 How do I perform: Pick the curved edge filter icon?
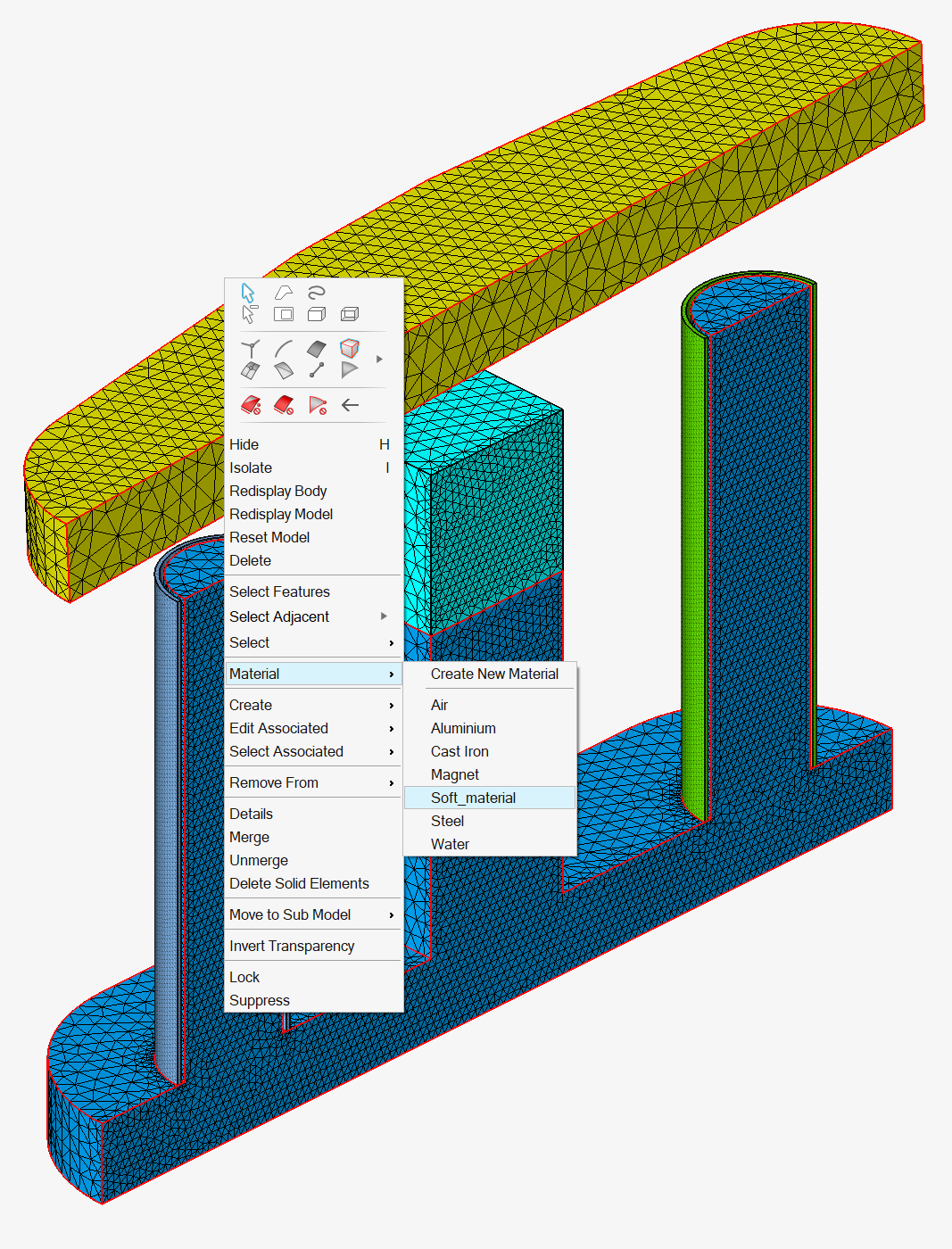(284, 348)
